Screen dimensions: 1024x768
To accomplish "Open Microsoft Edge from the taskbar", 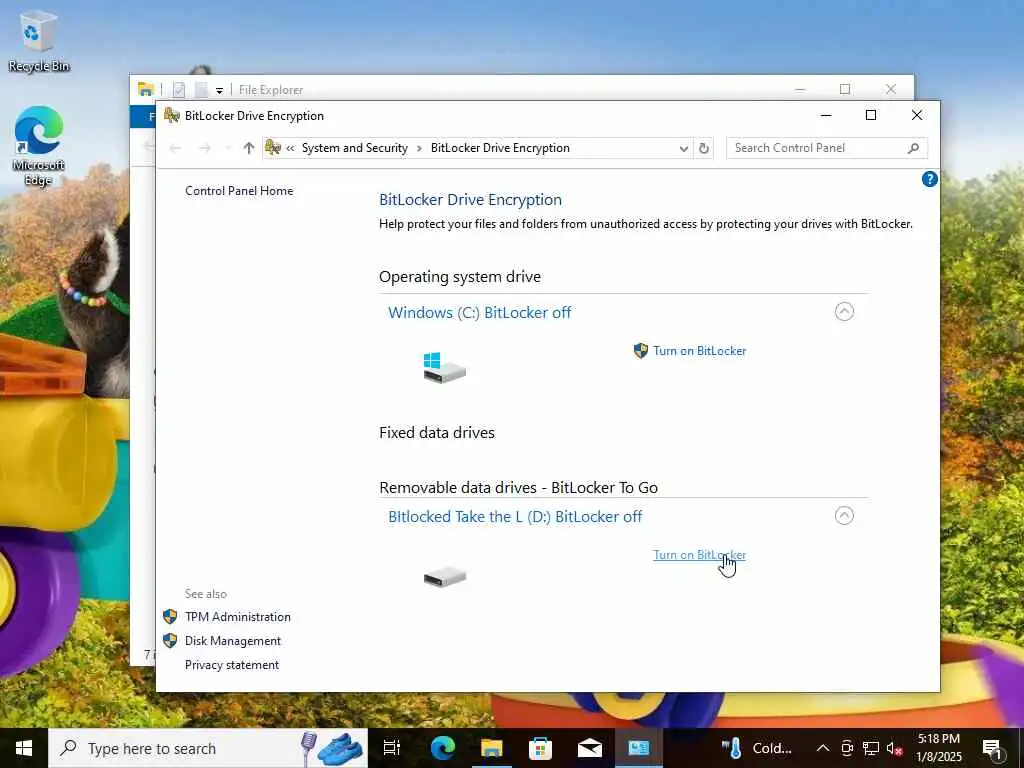I will 443,748.
